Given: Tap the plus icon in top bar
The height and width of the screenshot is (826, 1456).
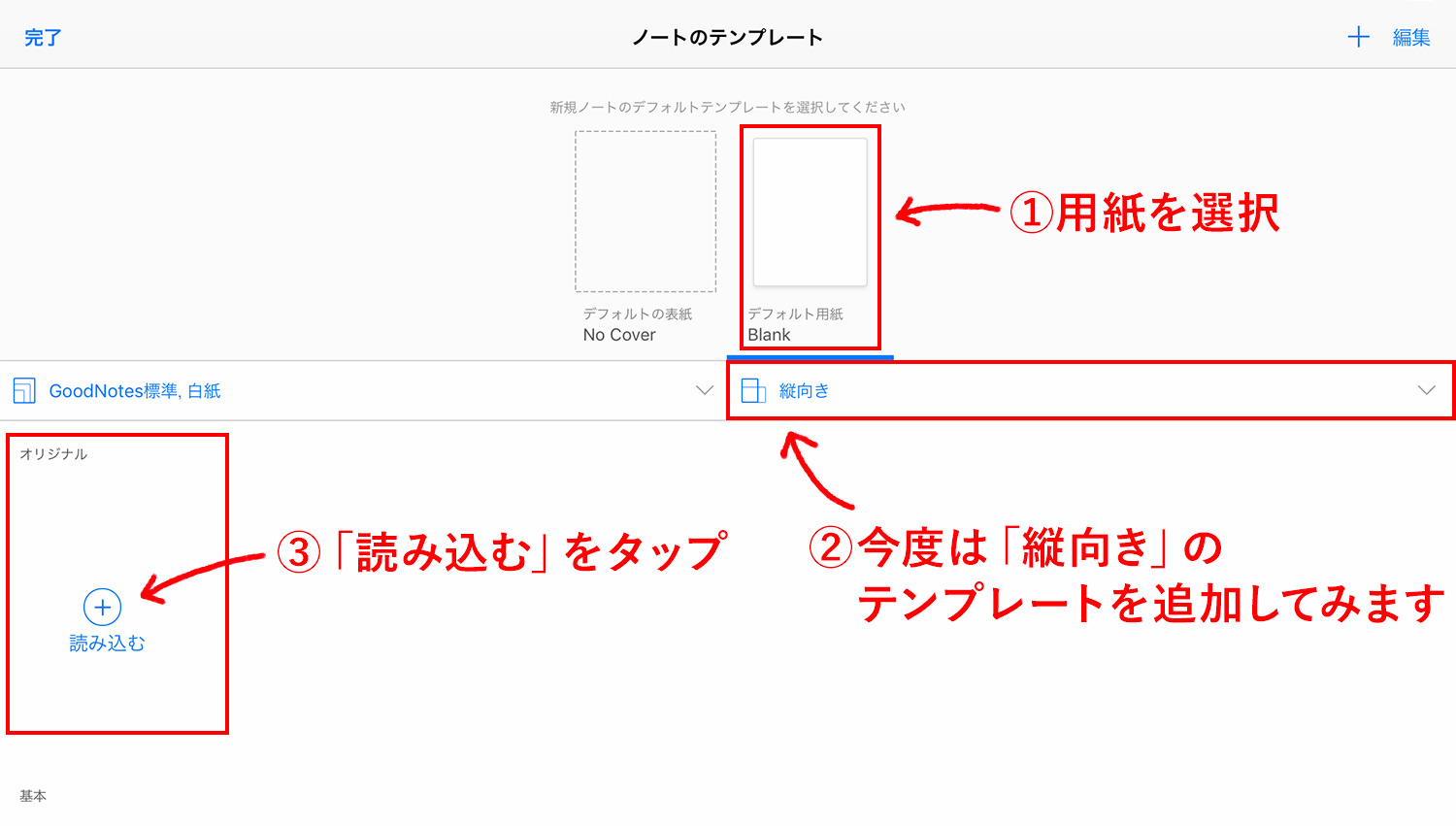Looking at the screenshot, I should [x=1358, y=37].
